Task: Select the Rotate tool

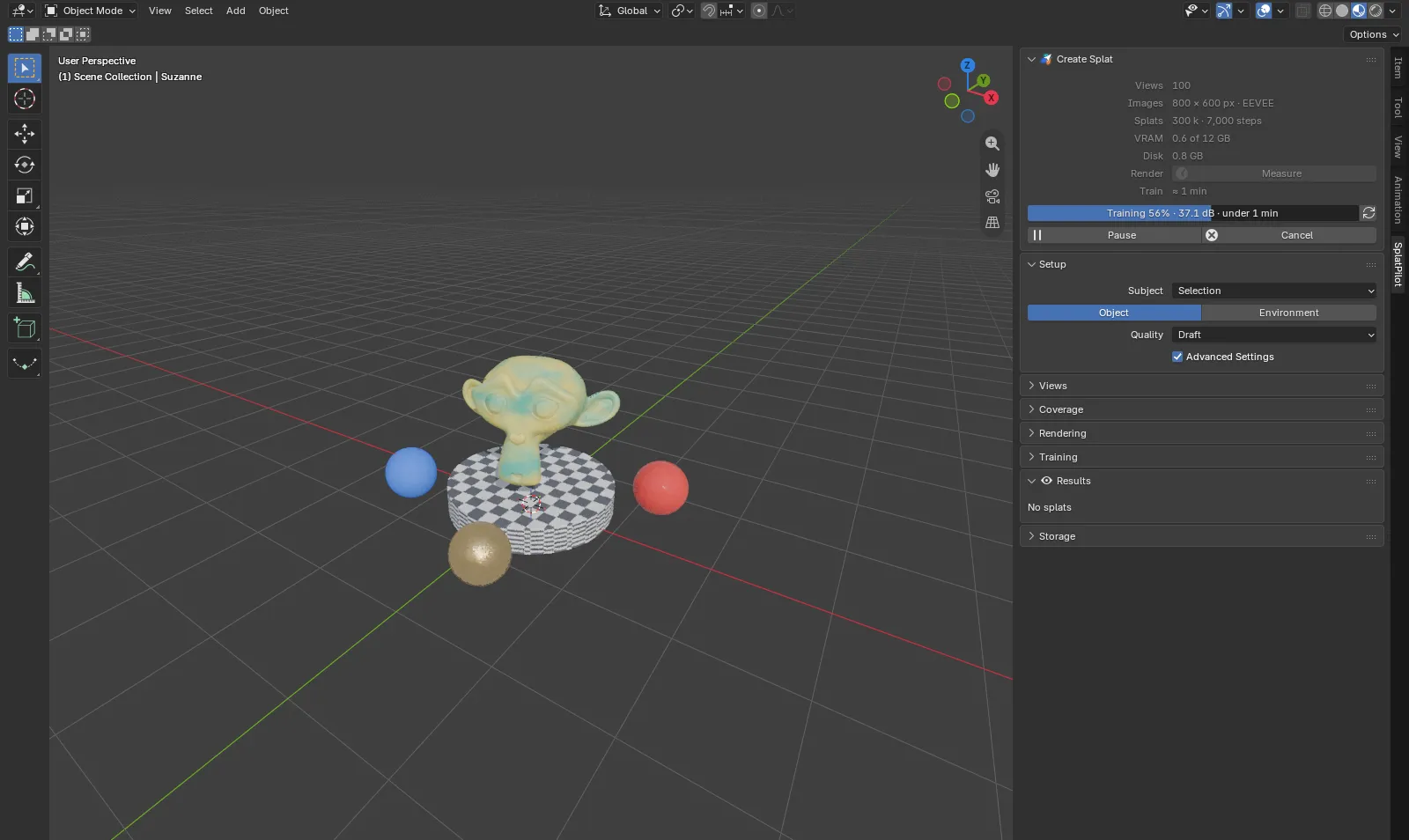Action: click(25, 165)
